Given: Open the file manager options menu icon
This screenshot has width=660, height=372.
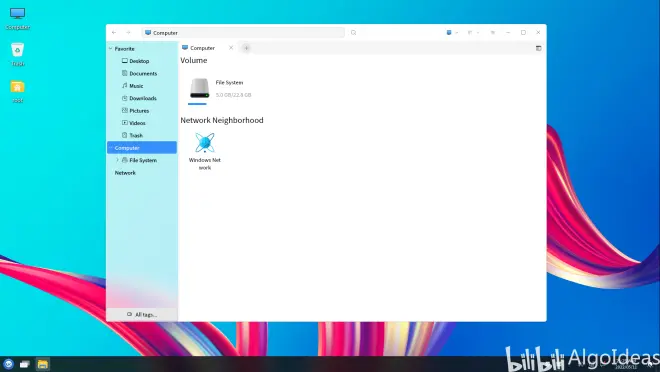Looking at the screenshot, I should point(492,32).
